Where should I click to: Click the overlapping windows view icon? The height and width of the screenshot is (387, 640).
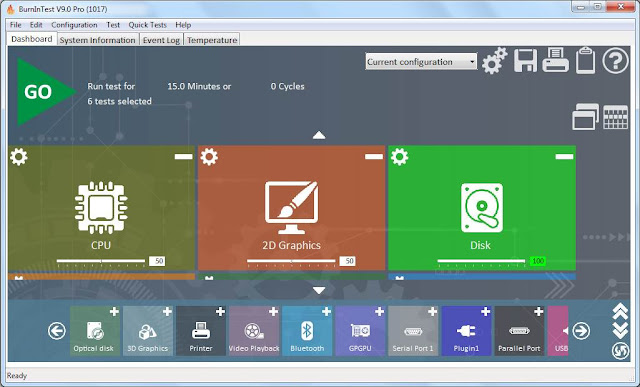(585, 117)
